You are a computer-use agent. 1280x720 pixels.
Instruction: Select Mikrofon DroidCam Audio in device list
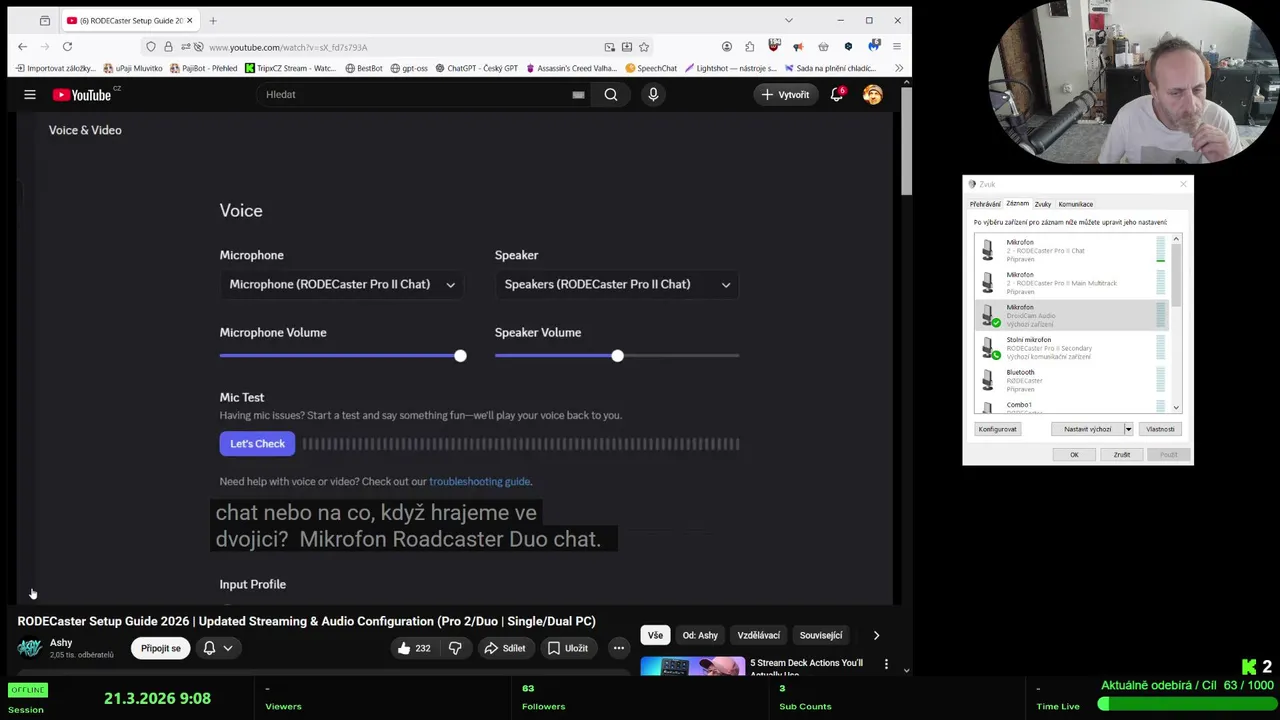click(1072, 315)
